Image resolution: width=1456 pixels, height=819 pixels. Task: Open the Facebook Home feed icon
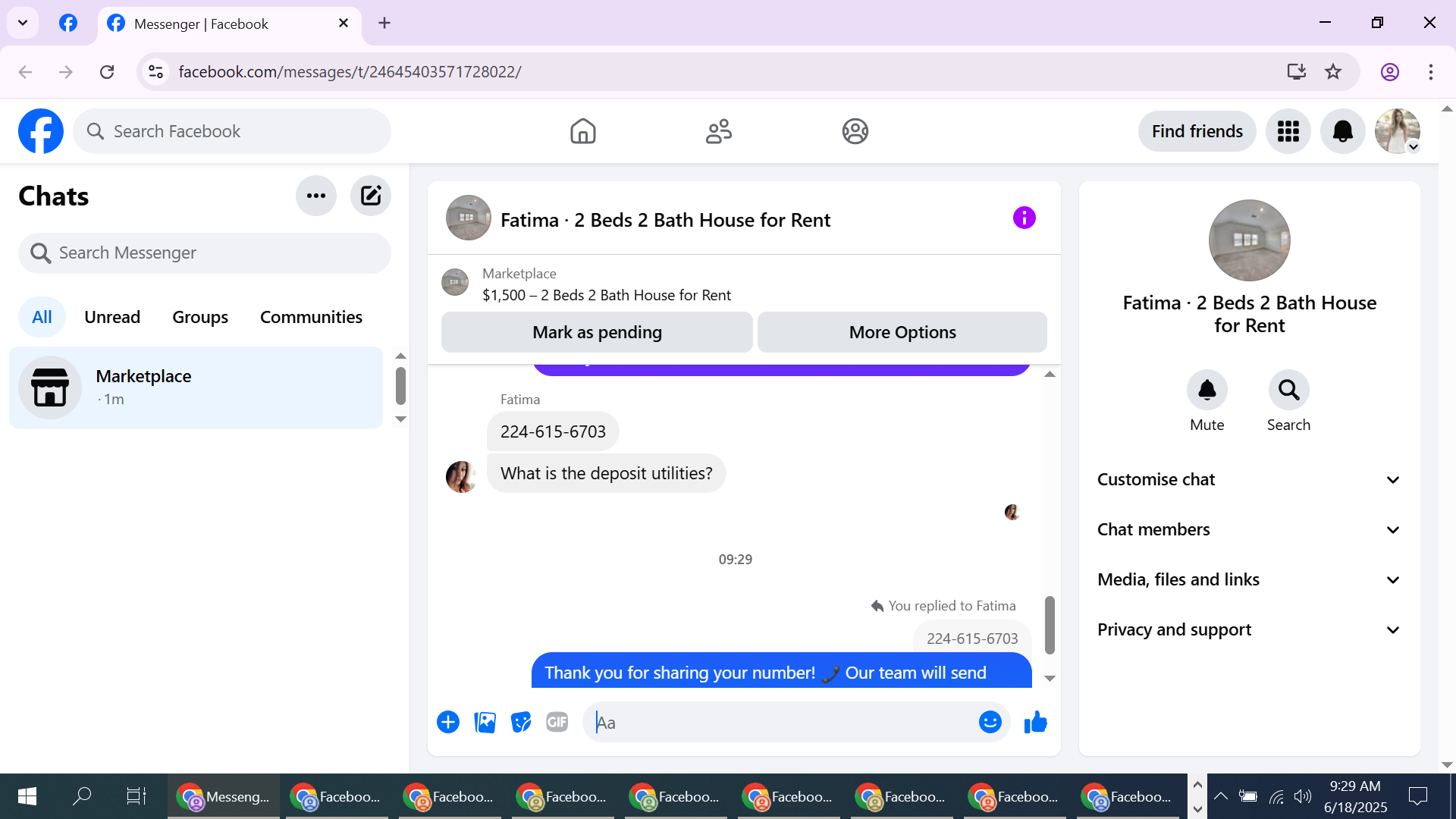coord(582,131)
